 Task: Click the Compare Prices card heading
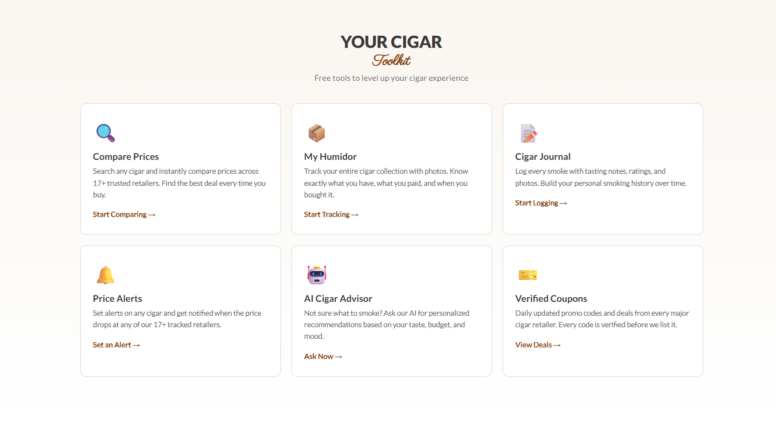point(125,157)
